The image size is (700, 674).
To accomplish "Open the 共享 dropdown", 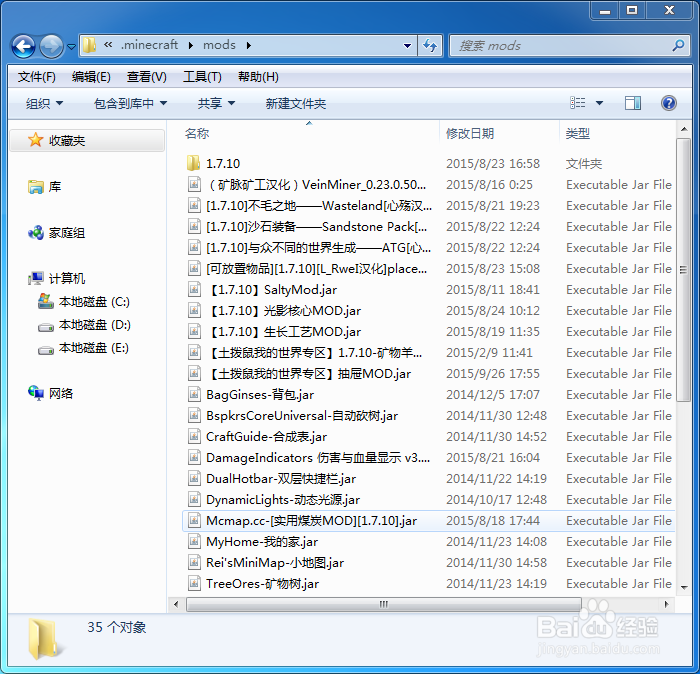I will [216, 104].
